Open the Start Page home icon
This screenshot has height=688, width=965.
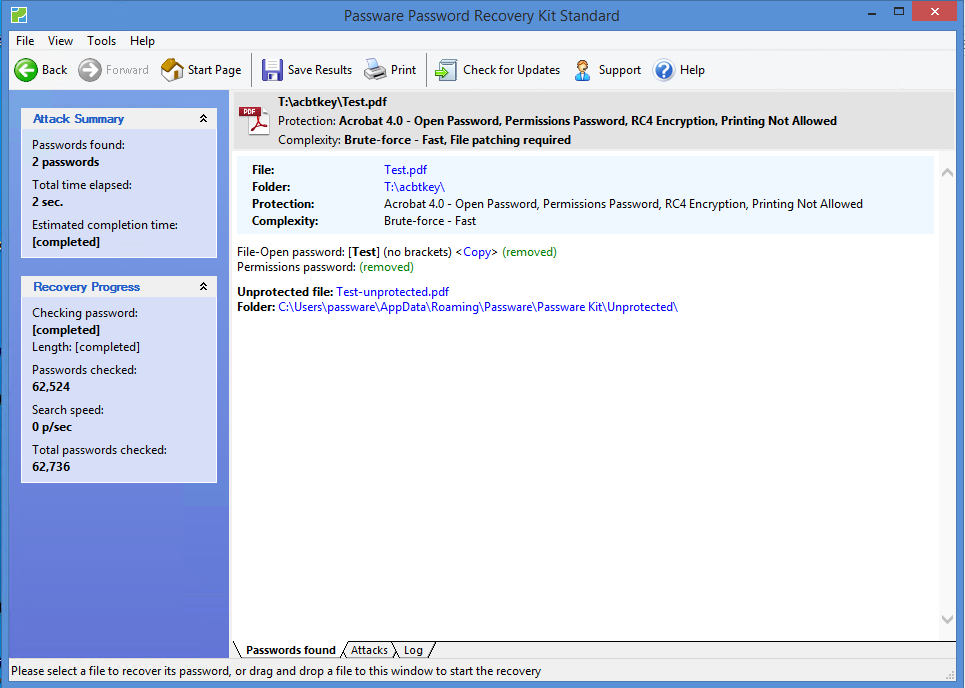[x=172, y=69]
